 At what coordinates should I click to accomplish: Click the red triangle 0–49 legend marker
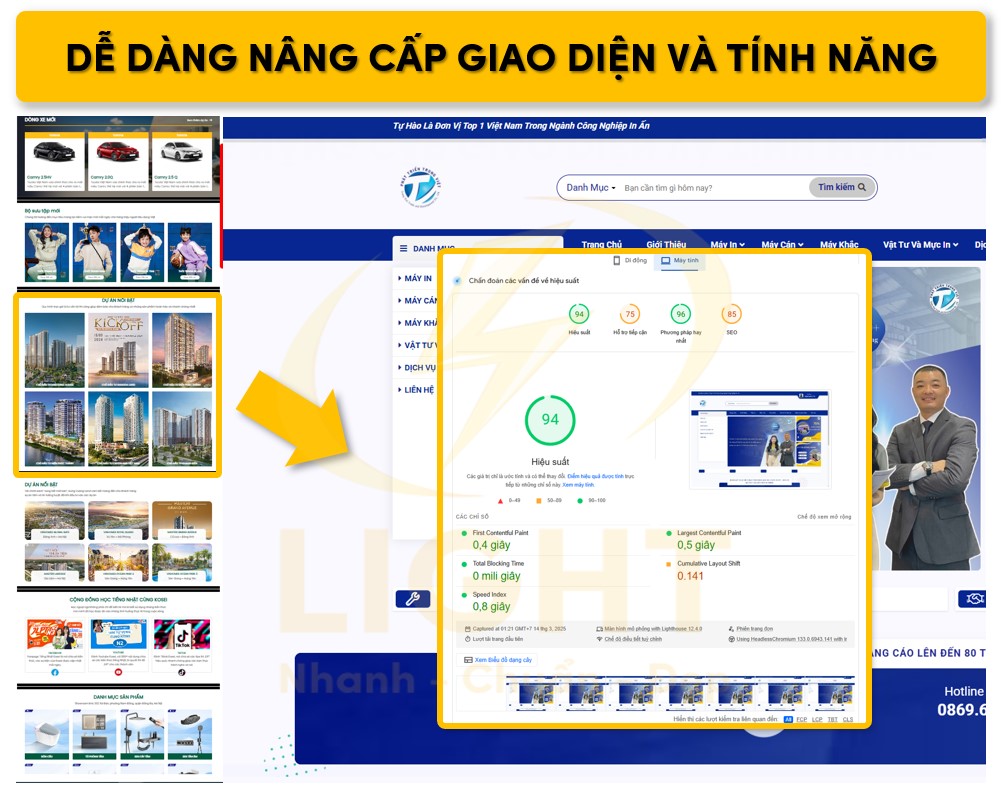(500, 501)
